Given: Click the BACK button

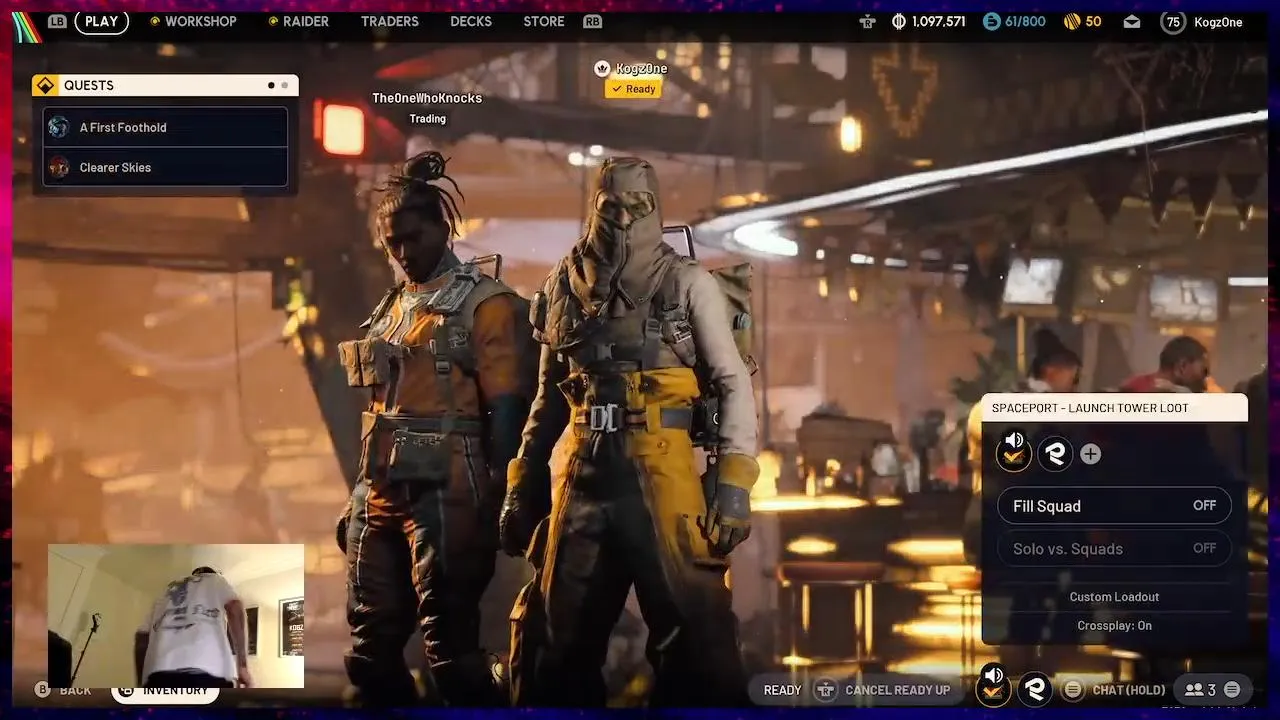Looking at the screenshot, I should pos(75,690).
